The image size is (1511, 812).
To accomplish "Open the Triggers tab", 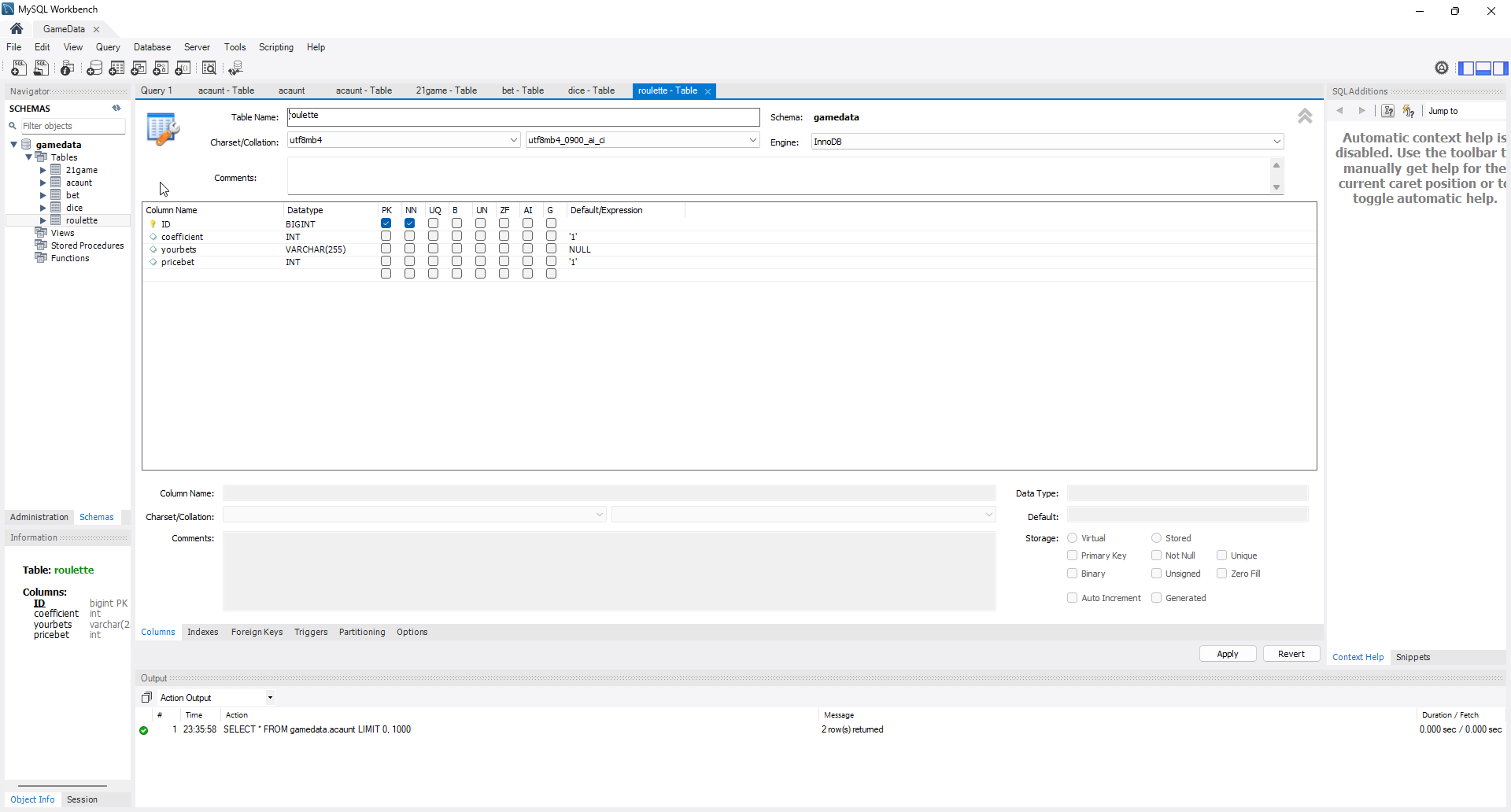I will point(311,632).
